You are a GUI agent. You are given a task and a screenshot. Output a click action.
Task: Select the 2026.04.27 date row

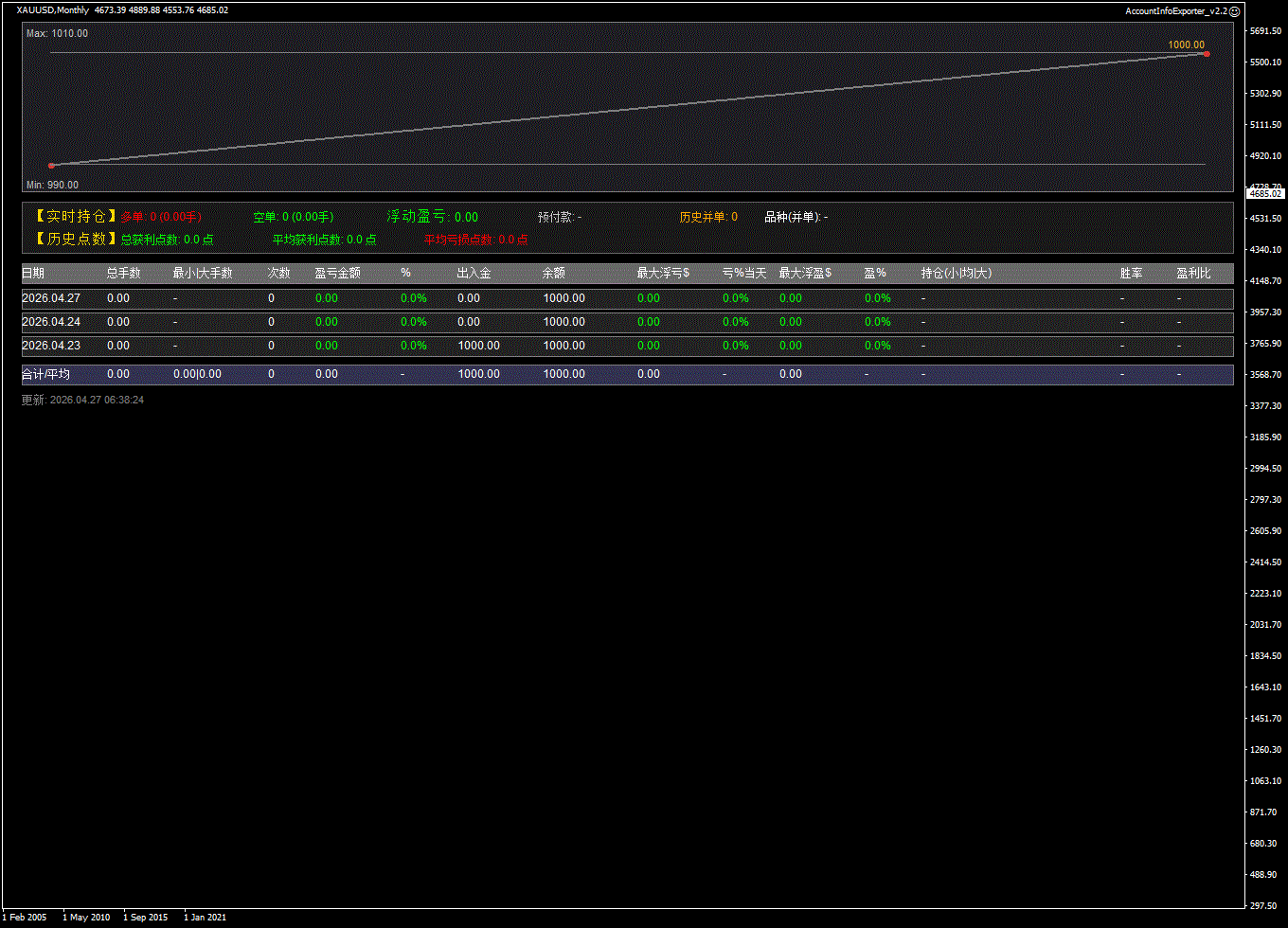tap(51, 298)
